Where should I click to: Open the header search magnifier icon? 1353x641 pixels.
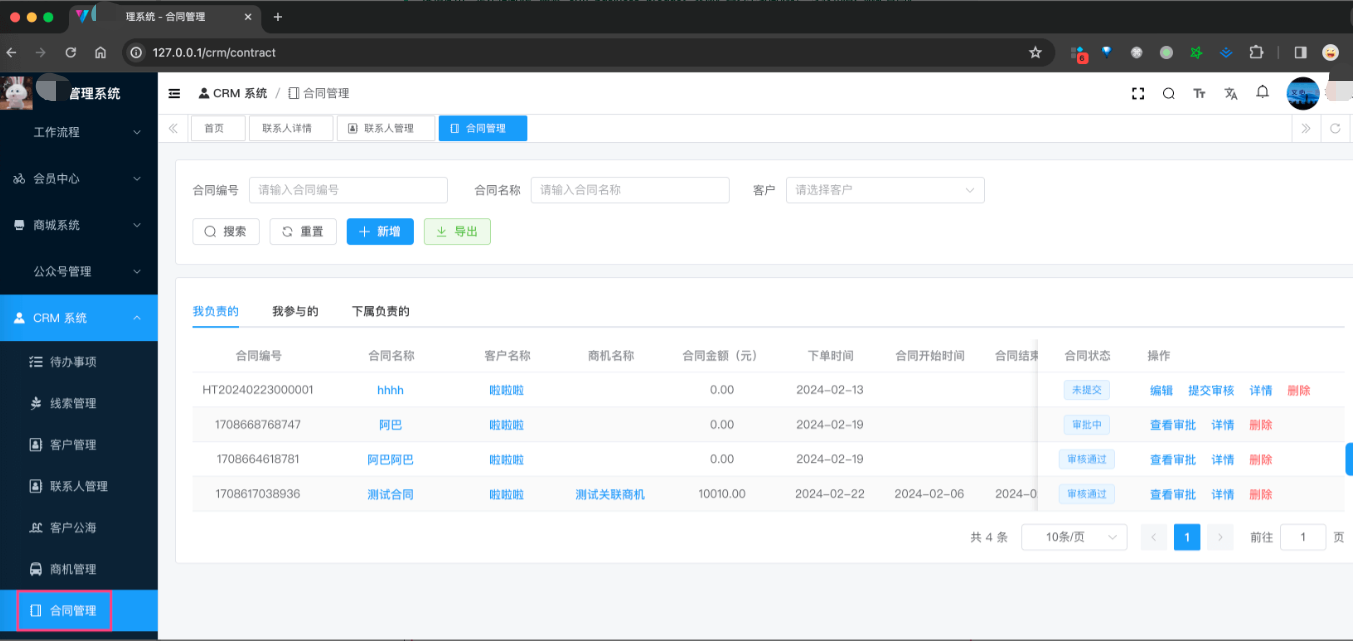(x=1168, y=93)
